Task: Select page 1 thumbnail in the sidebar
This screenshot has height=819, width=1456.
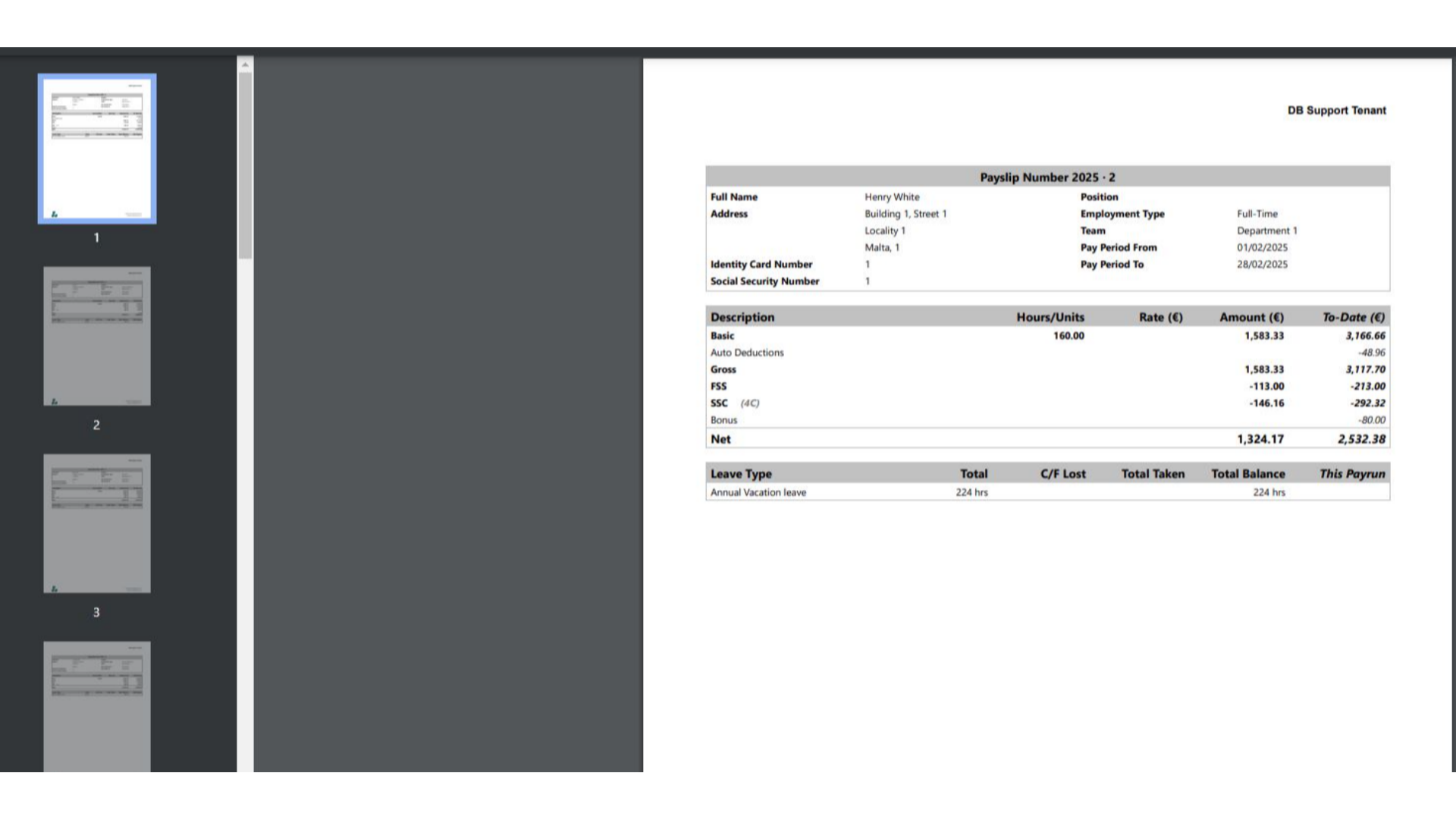Action: click(96, 147)
